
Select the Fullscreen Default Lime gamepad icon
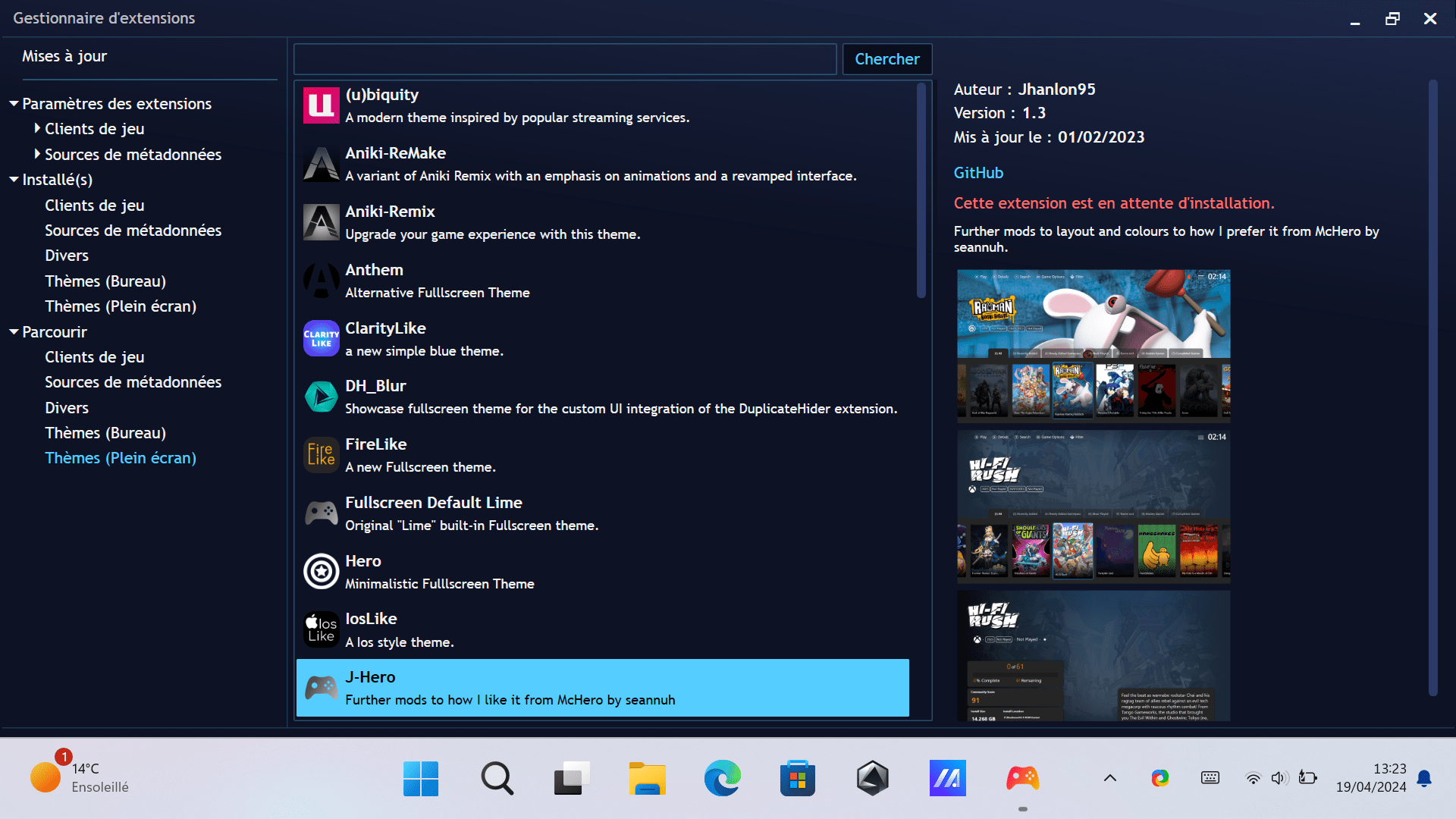point(321,513)
